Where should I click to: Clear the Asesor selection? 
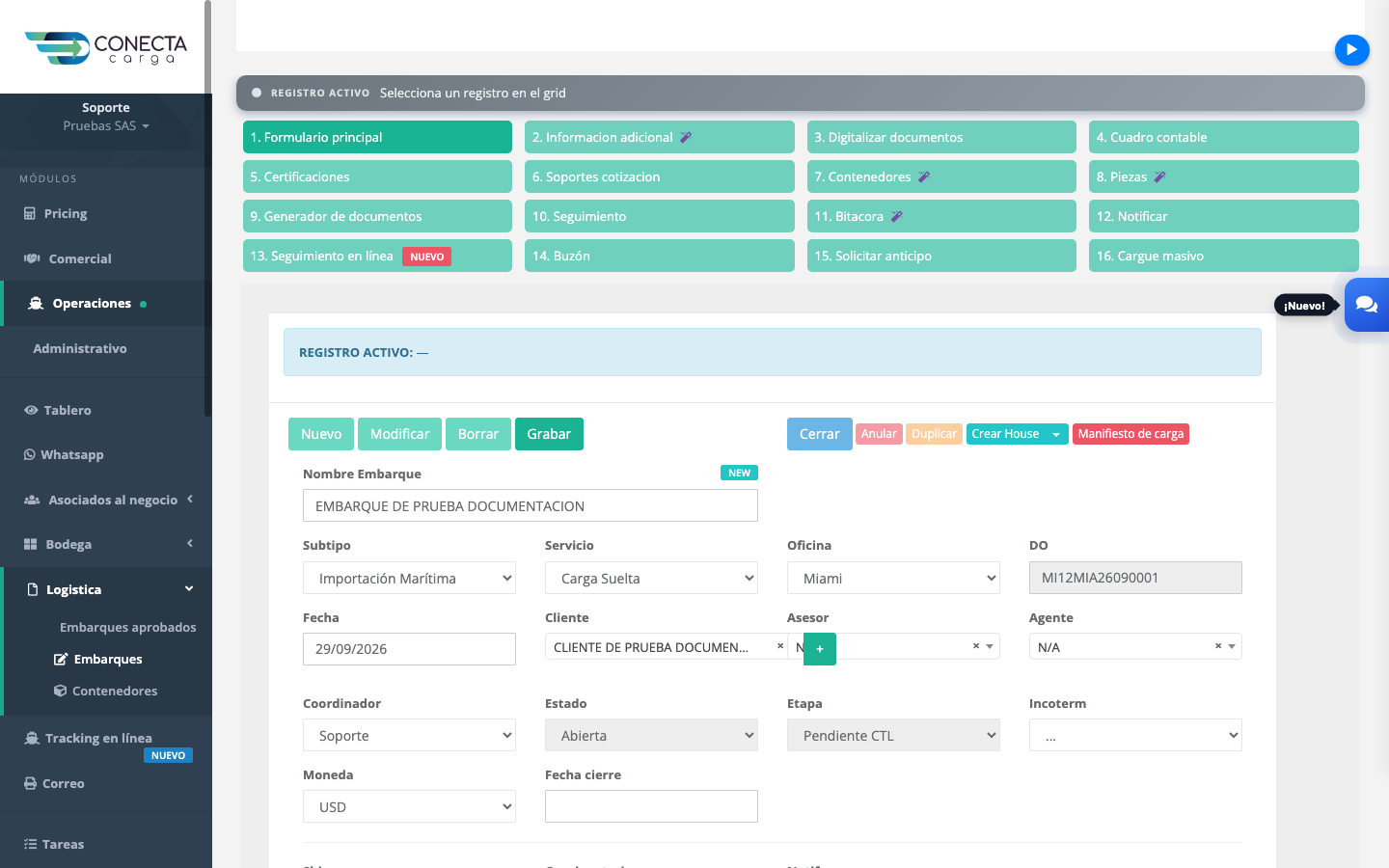(976, 646)
